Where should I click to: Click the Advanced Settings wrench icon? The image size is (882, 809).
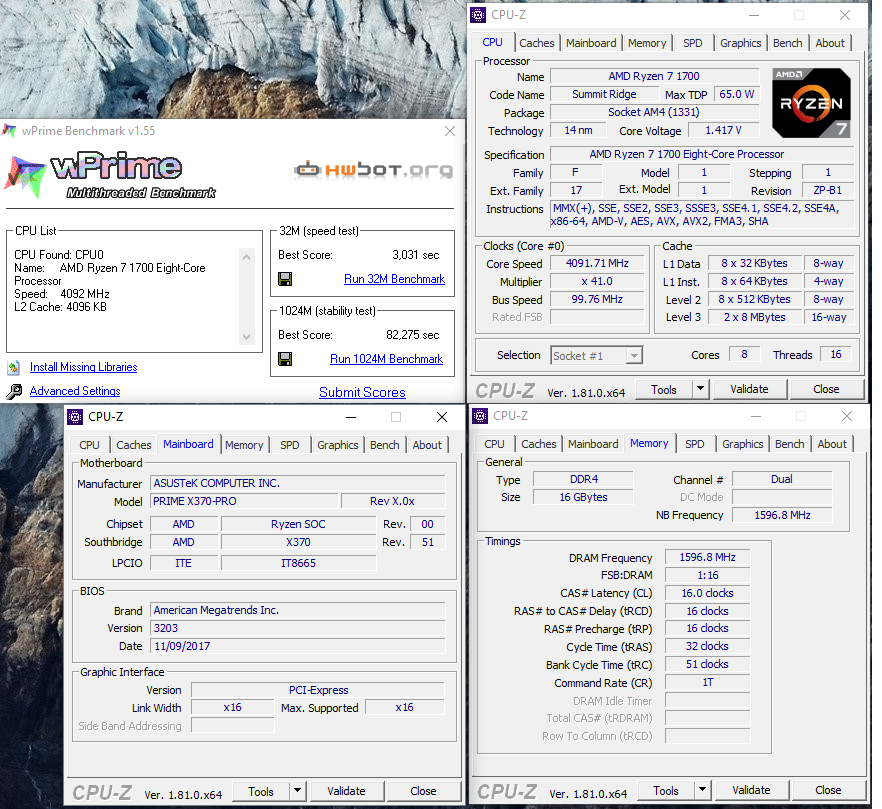point(14,391)
